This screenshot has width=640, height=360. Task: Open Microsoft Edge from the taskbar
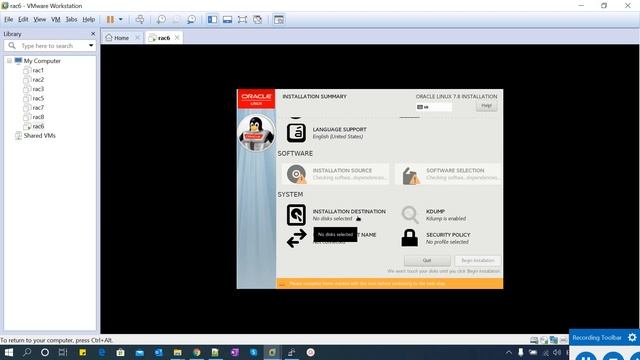[102, 352]
